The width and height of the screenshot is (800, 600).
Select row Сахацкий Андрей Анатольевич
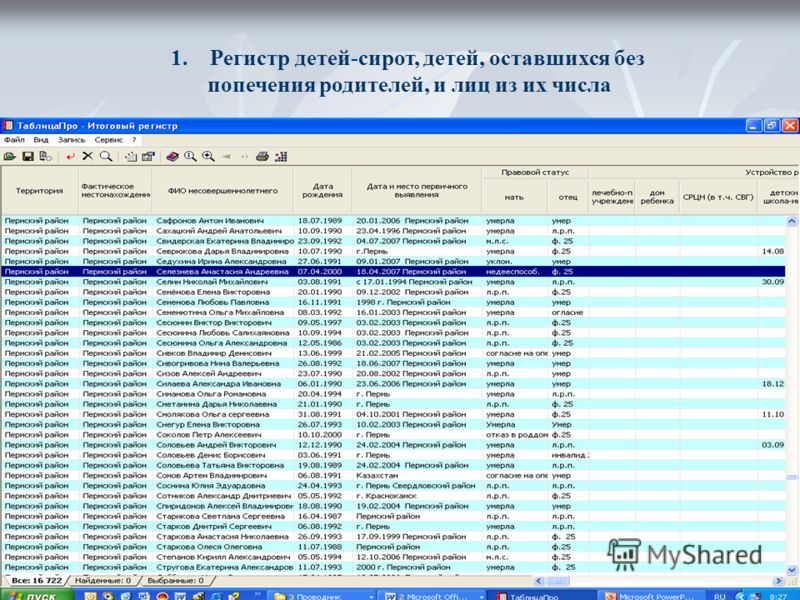393,231
